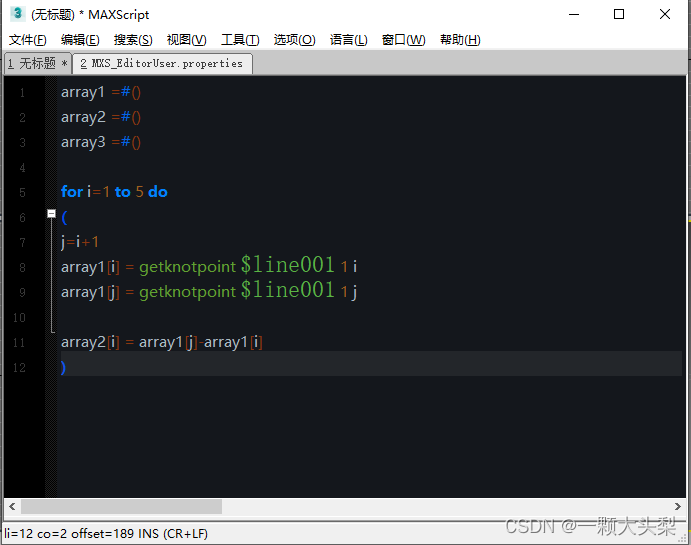Open the 帮助(H) help menu
This screenshot has height=545, width=691.
point(460,40)
